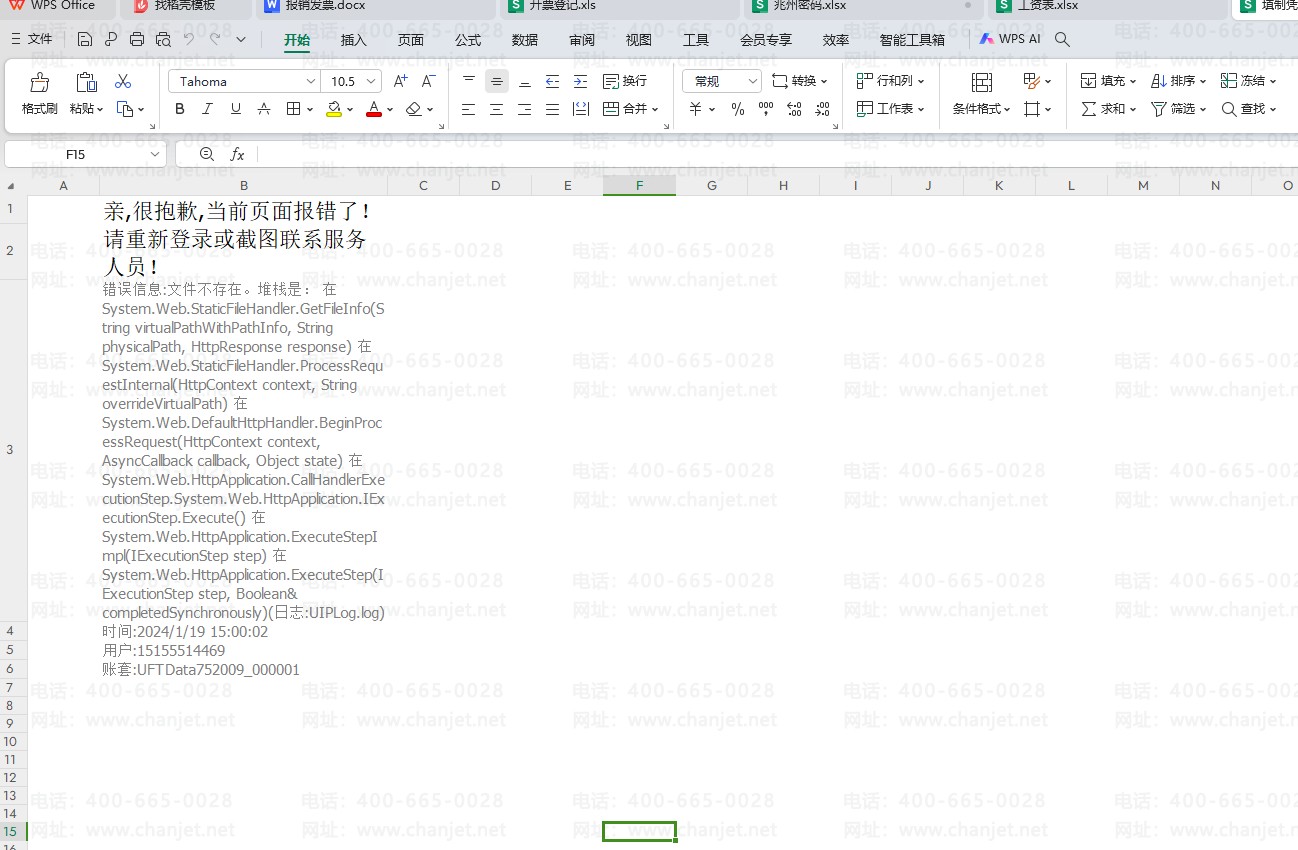The image size is (1298, 850).
Task: Click the Sort (排序) button
Action: pyautogui.click(x=1179, y=81)
